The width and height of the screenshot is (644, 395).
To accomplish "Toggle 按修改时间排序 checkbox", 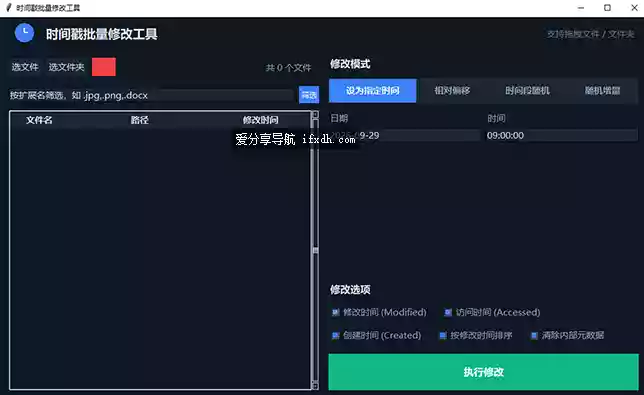I will click(x=443, y=335).
